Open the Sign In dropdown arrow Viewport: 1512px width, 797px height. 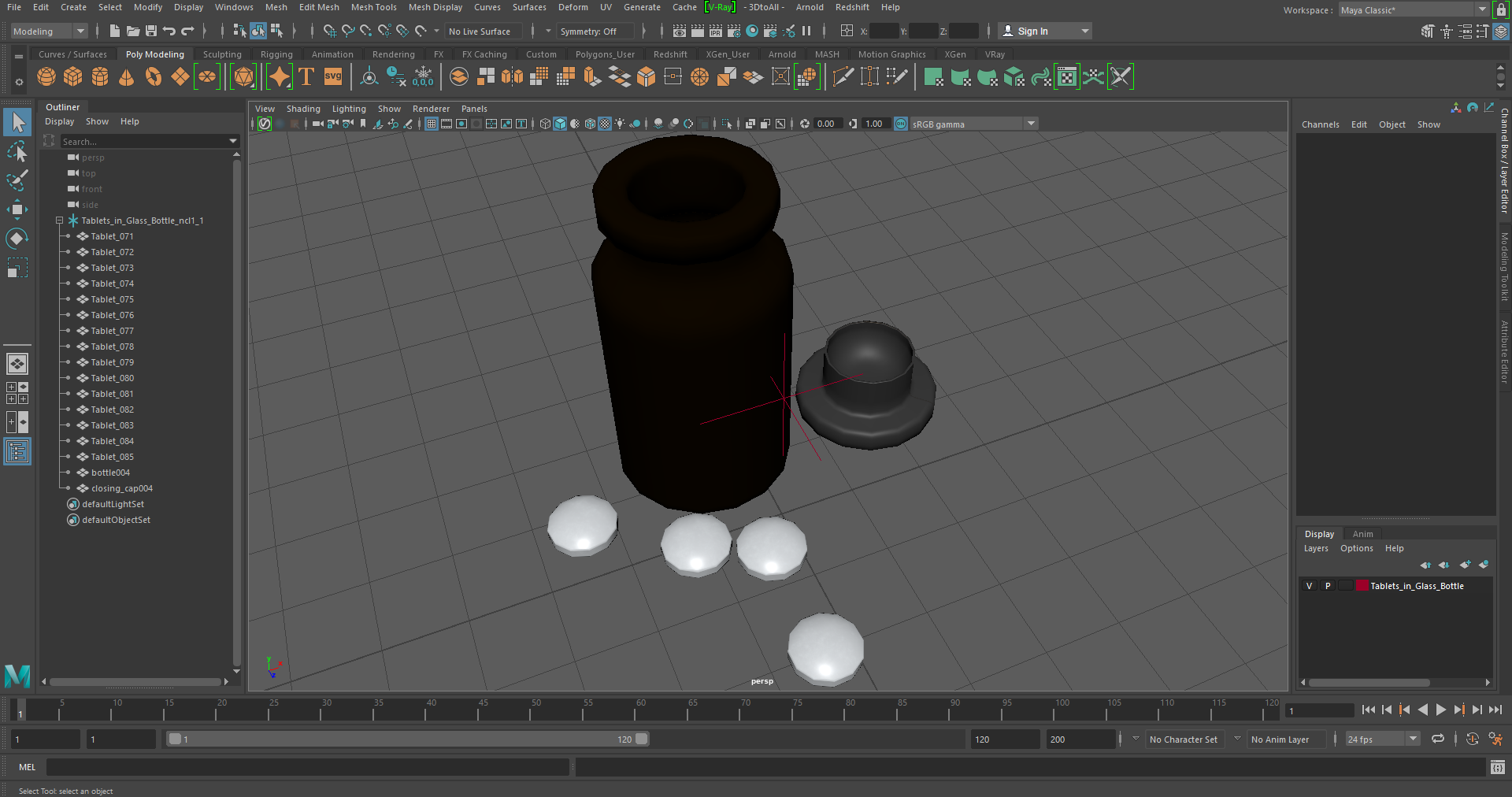coord(1085,31)
